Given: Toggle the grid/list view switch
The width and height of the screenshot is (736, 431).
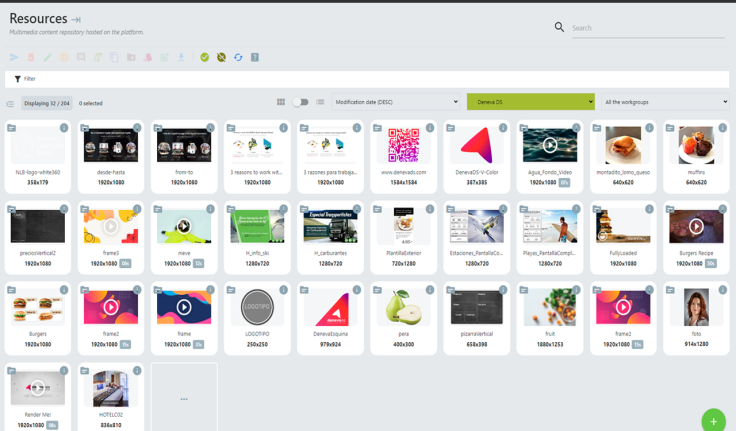Looking at the screenshot, I should (300, 102).
